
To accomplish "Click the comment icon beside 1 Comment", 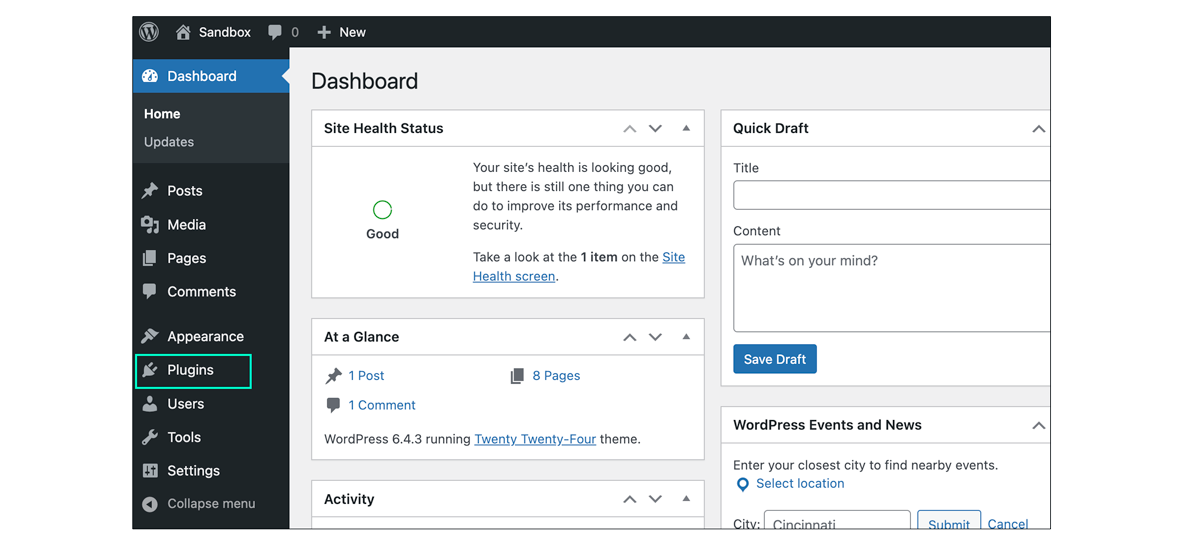I will (x=334, y=405).
